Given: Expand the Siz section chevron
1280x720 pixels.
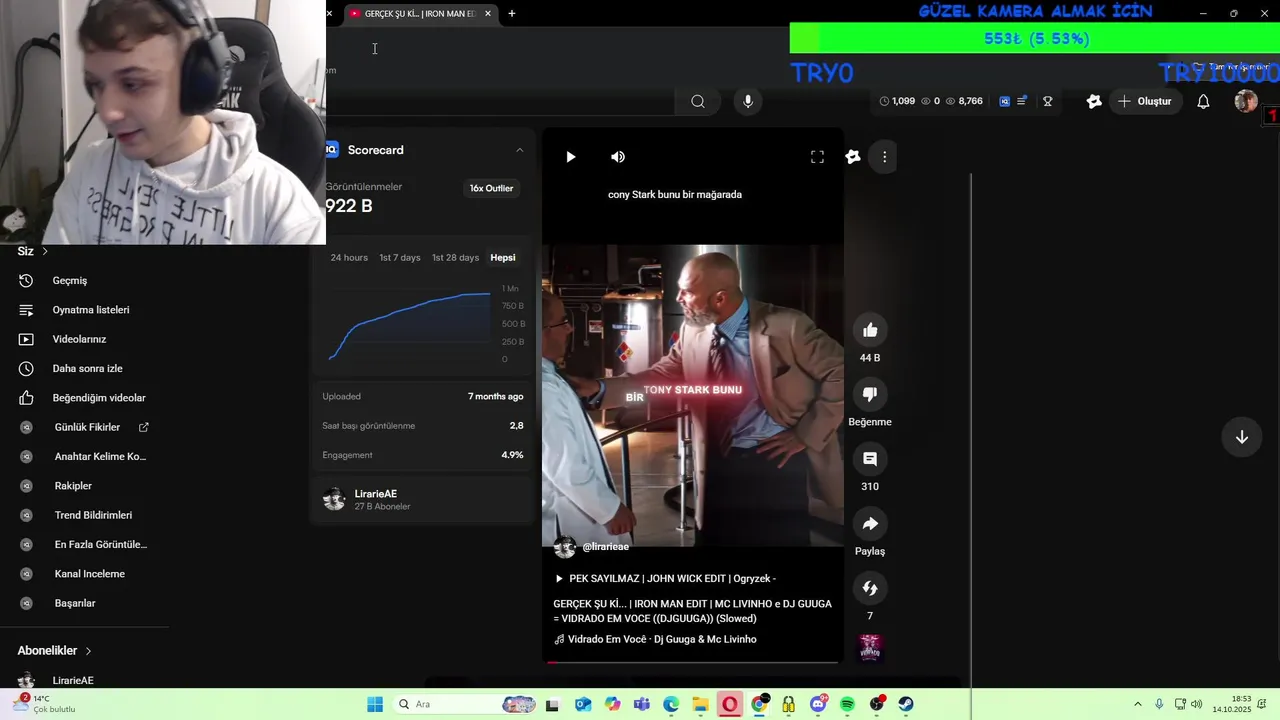Looking at the screenshot, I should [x=45, y=251].
